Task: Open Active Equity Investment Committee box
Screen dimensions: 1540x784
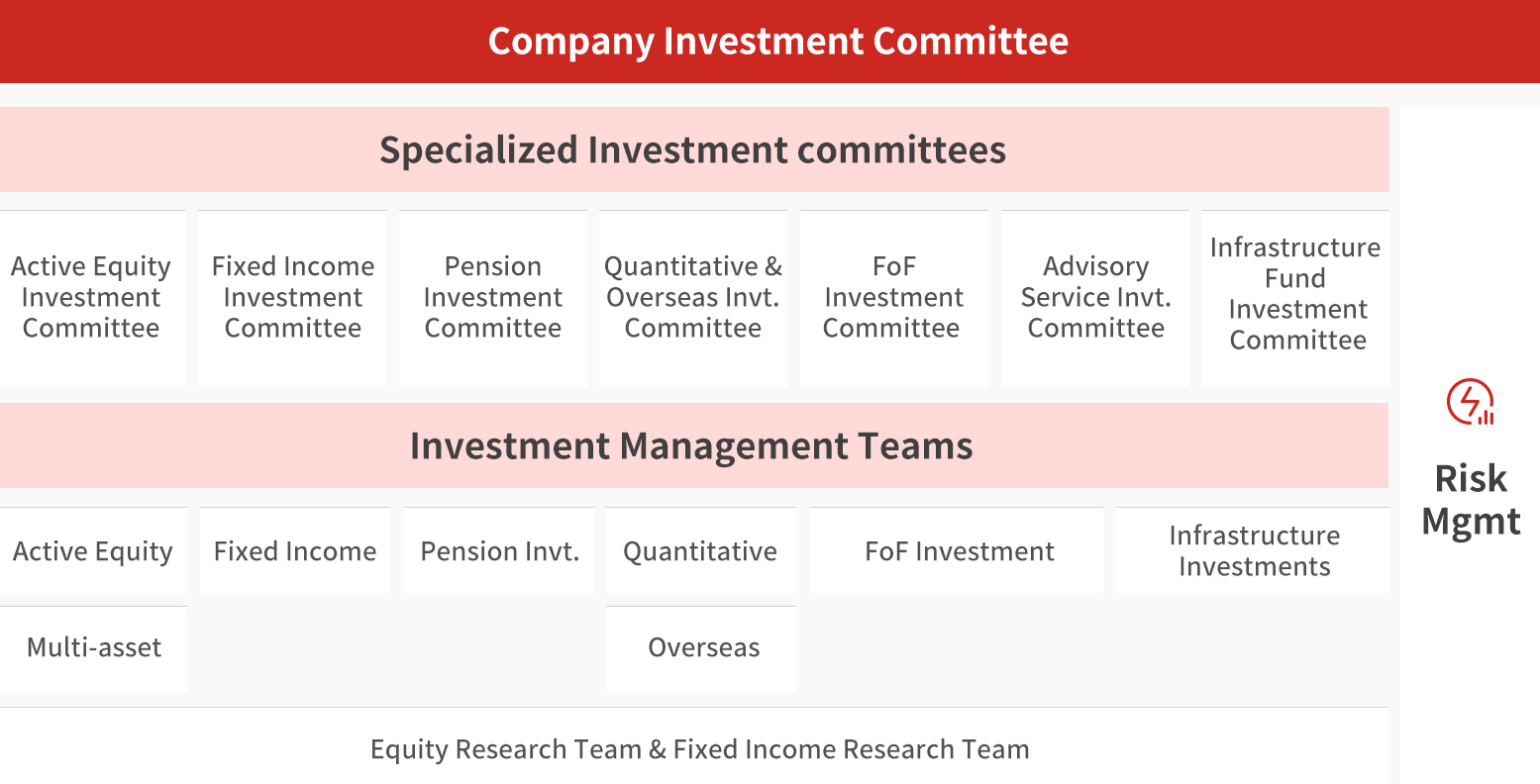Action: (x=91, y=297)
